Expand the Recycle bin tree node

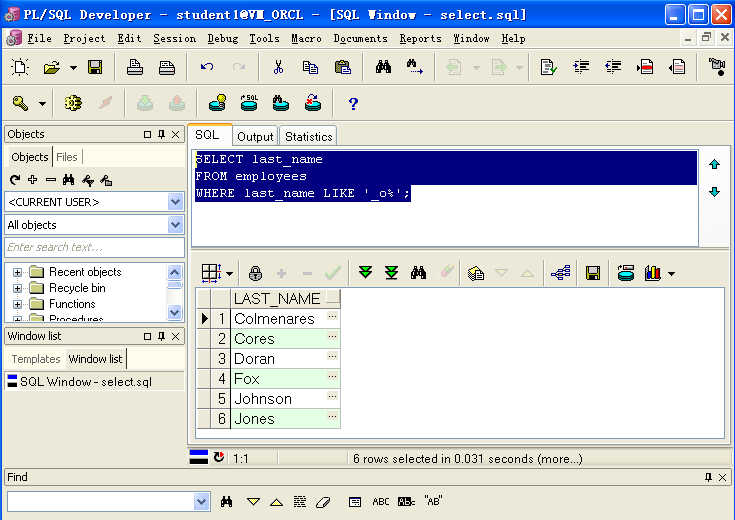[17, 288]
